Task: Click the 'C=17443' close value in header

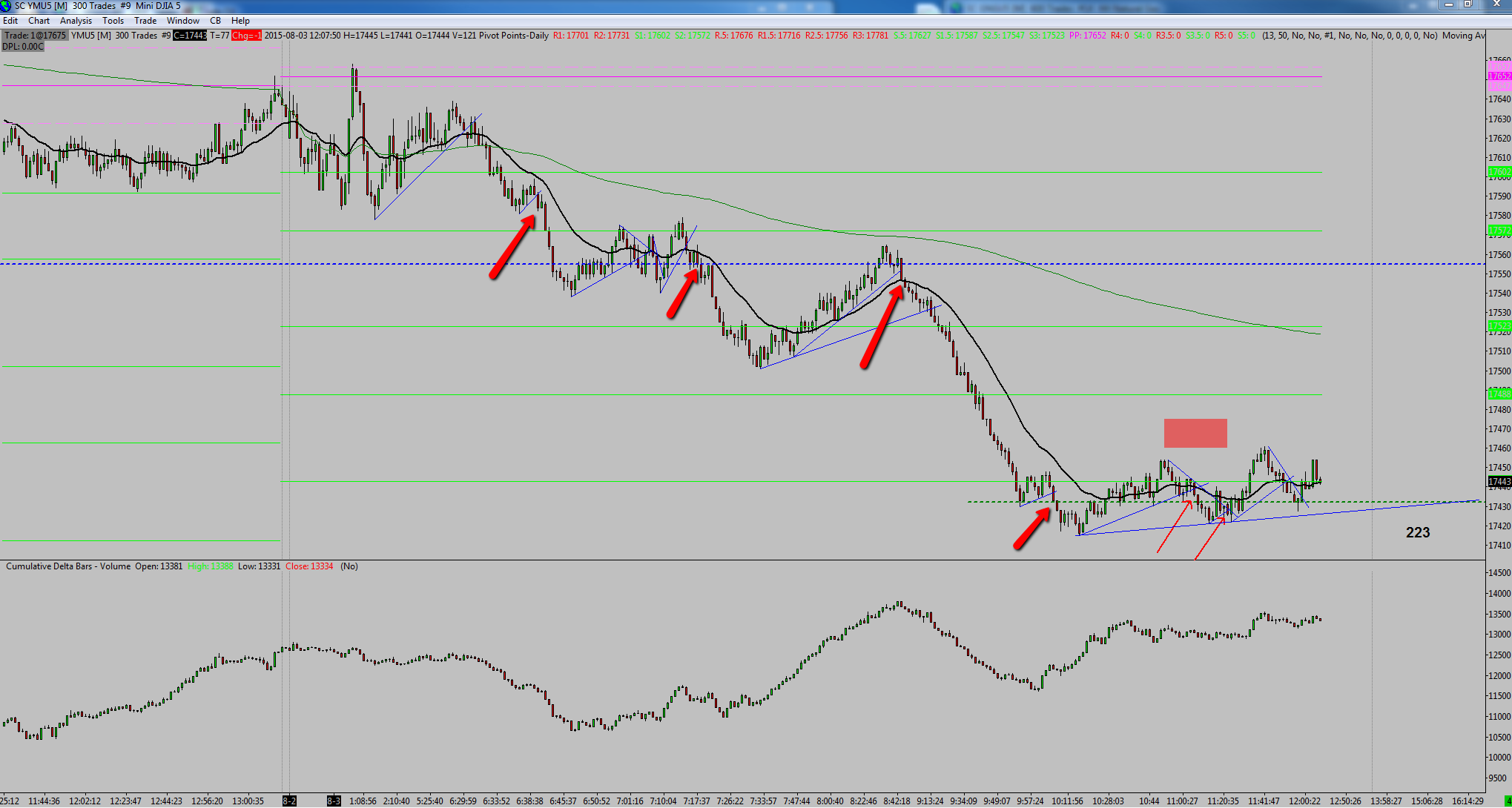Action: coord(190,36)
